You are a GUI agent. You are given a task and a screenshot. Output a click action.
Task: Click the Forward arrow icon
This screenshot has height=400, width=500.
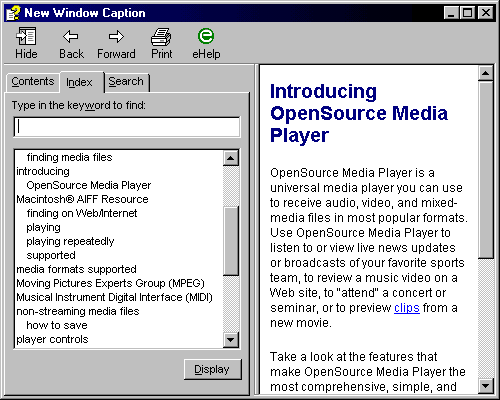(x=116, y=36)
